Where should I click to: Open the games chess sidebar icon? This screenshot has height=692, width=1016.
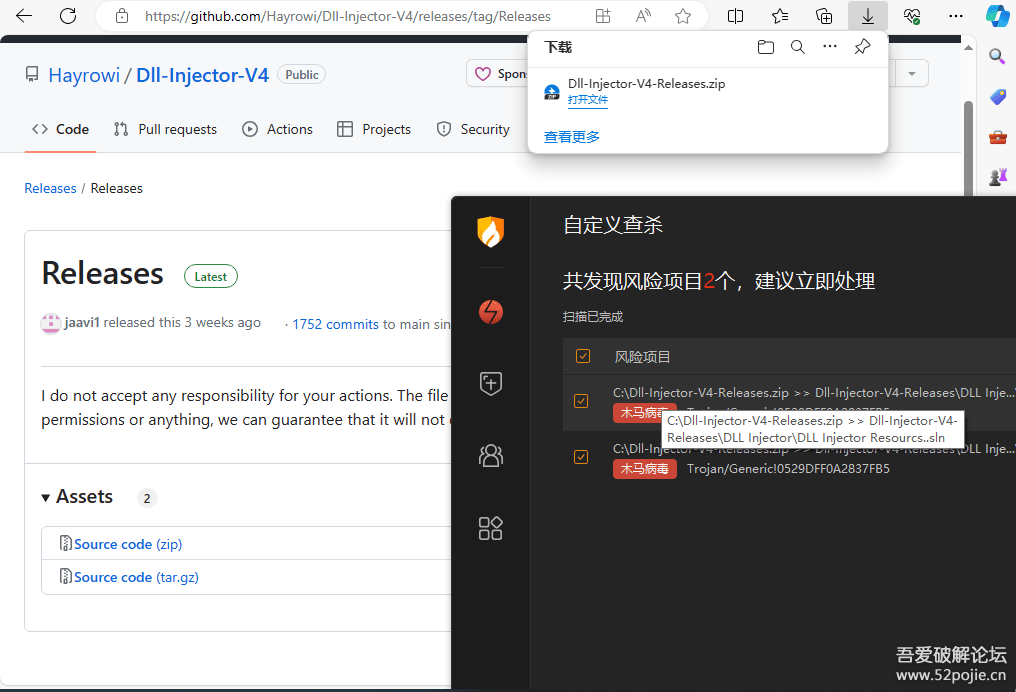[998, 176]
